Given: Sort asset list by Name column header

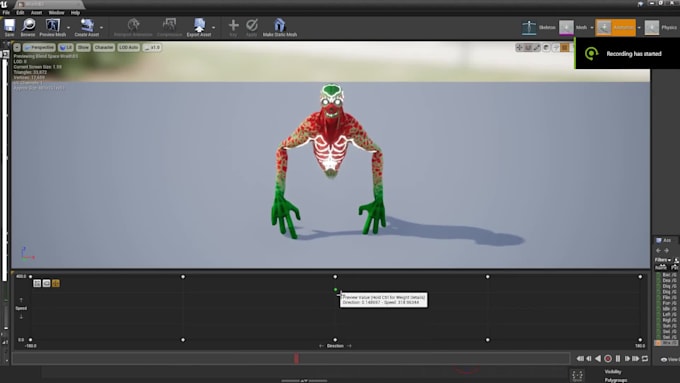Looking at the screenshot, I should coord(661,267).
